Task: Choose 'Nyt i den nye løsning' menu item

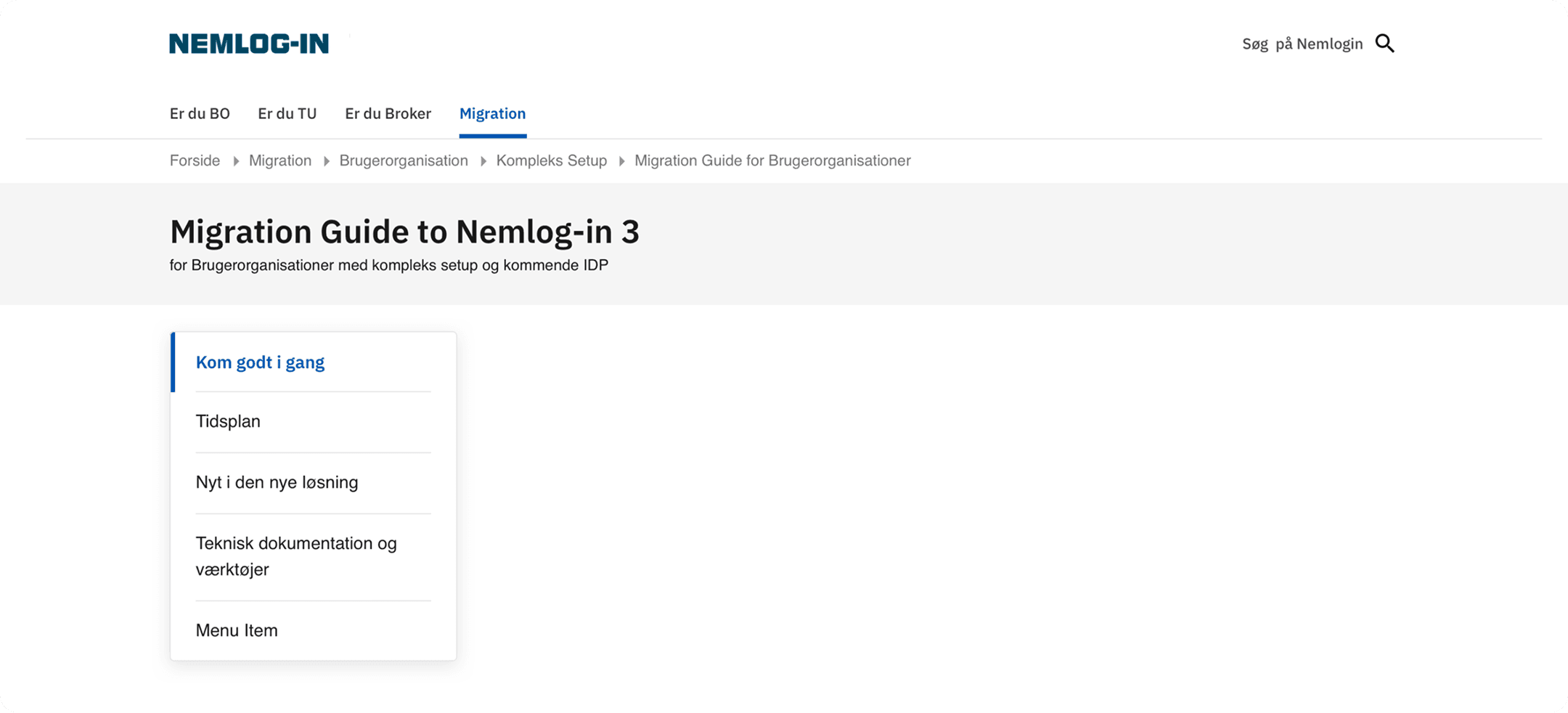Action: 314,483
